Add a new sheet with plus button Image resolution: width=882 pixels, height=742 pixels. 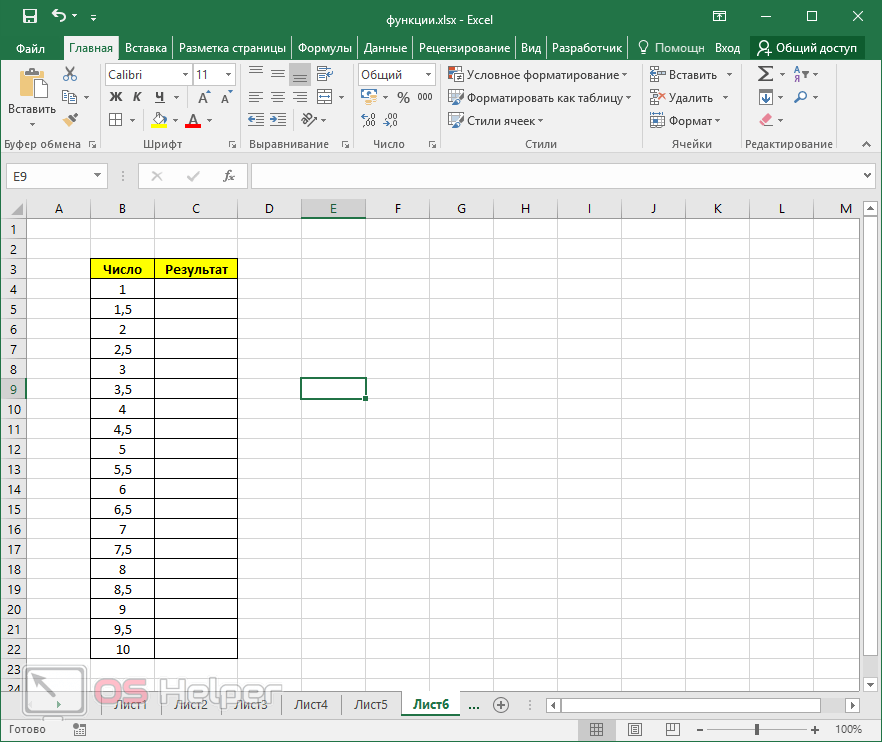click(501, 704)
